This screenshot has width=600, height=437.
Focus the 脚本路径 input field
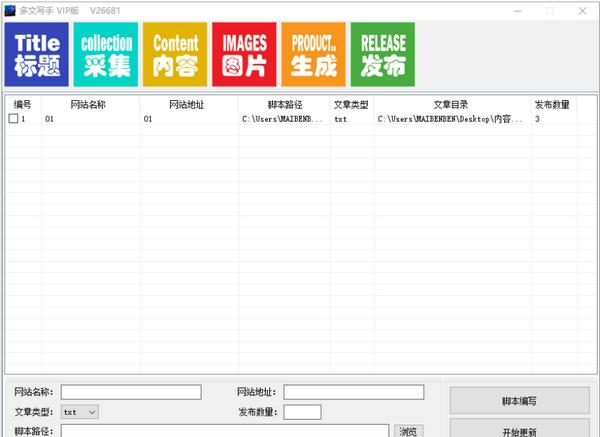pos(225,431)
